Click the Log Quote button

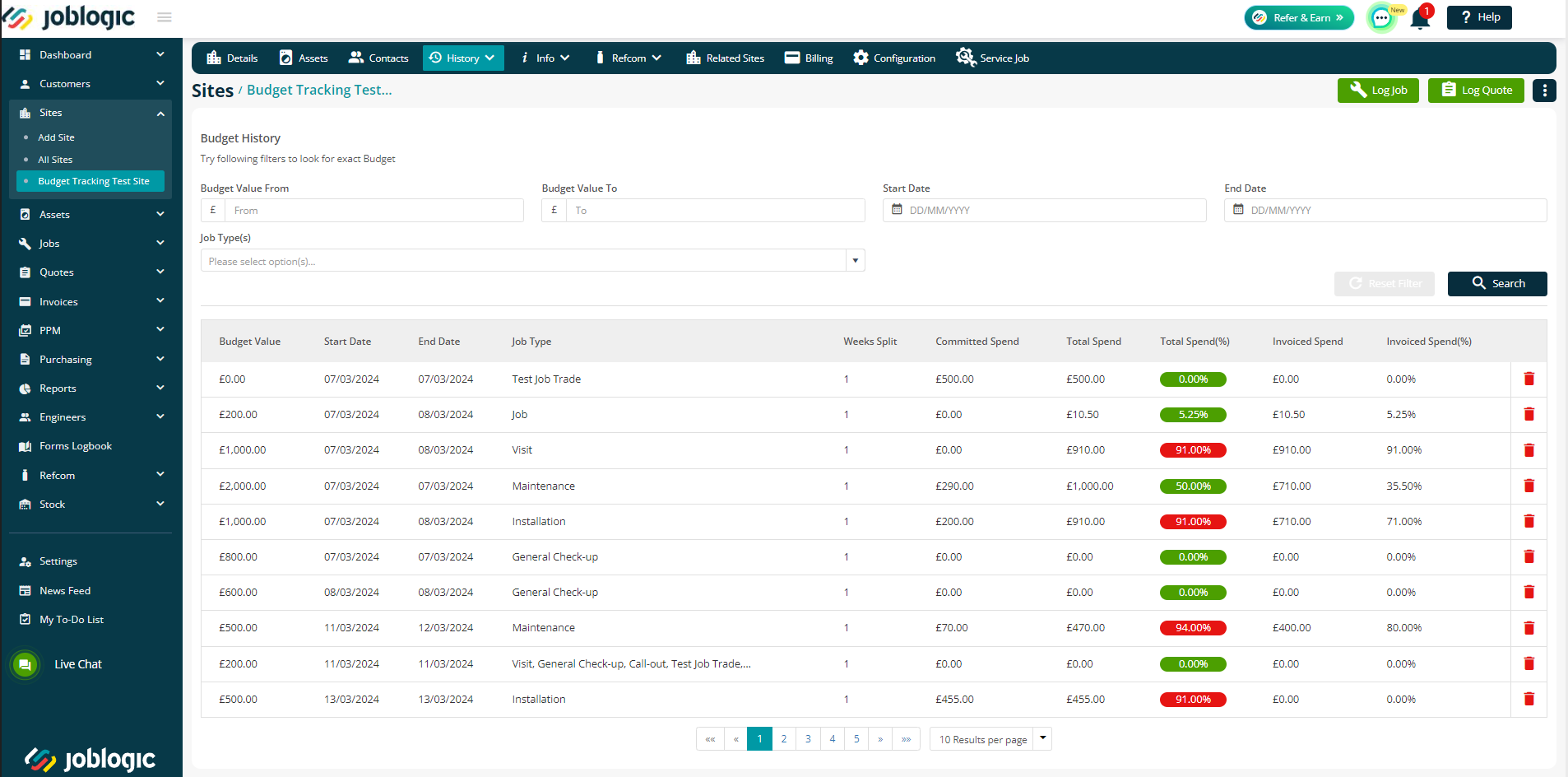click(x=1476, y=91)
